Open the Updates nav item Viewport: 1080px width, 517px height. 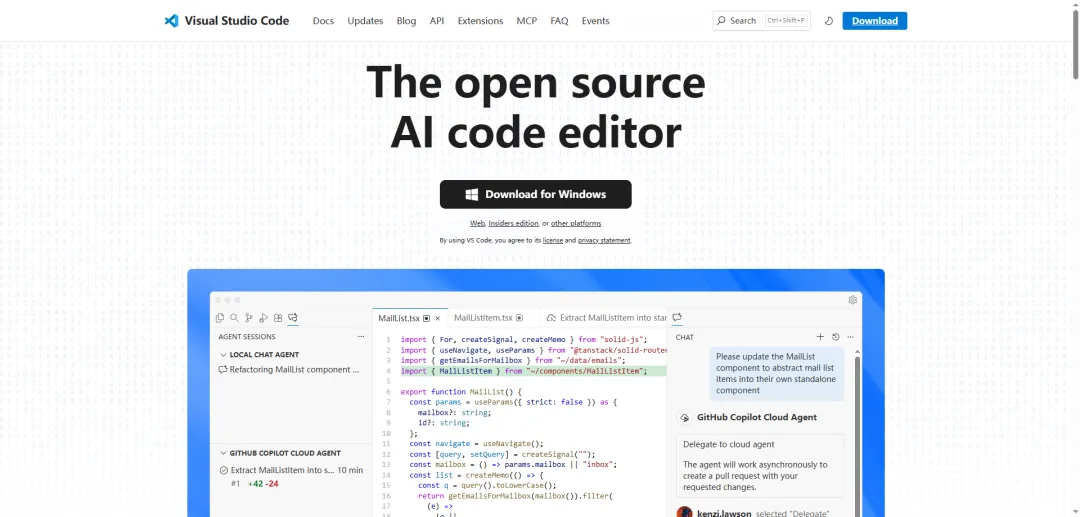click(365, 21)
